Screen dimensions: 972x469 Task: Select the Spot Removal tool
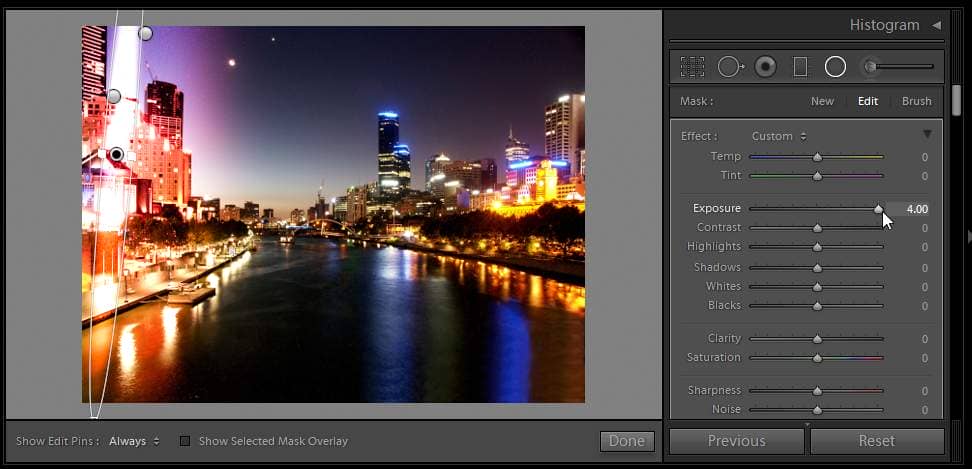click(x=729, y=67)
